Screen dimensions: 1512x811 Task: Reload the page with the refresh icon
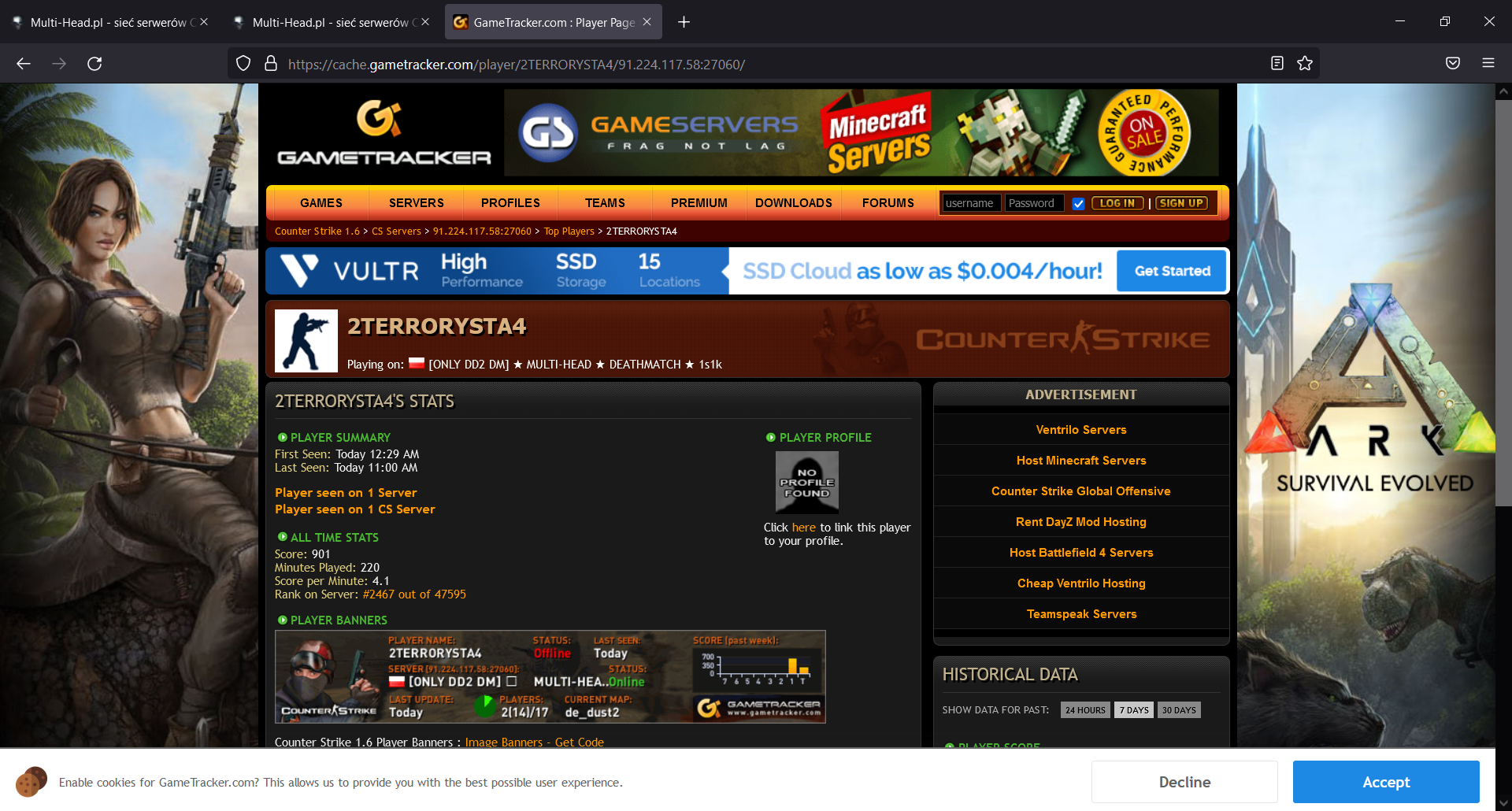click(94, 64)
